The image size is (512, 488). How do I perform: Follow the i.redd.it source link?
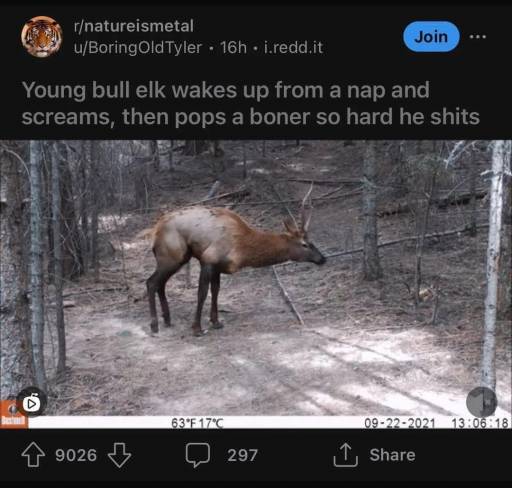coord(293,47)
